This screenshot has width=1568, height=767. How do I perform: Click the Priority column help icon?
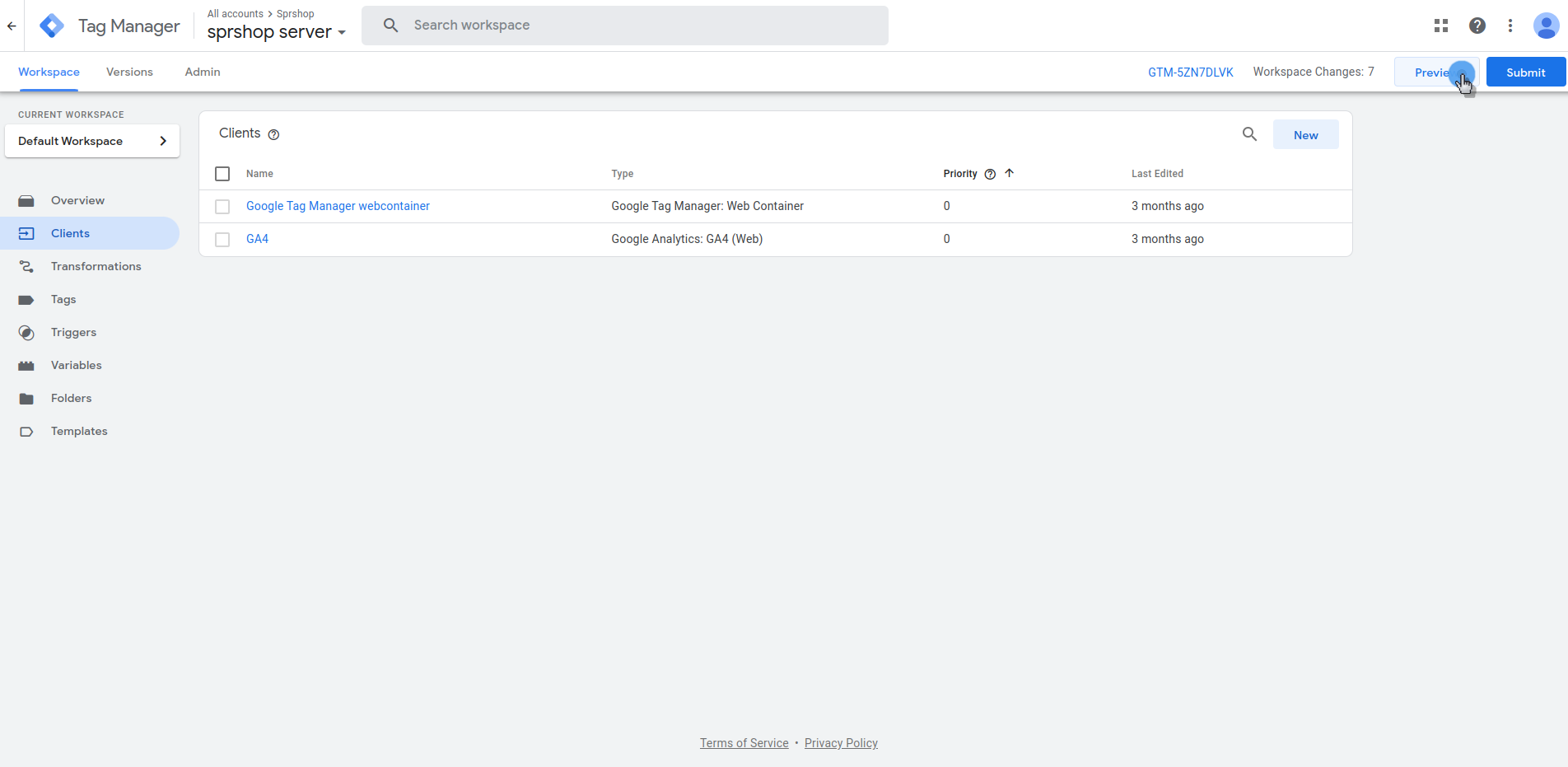click(x=990, y=174)
